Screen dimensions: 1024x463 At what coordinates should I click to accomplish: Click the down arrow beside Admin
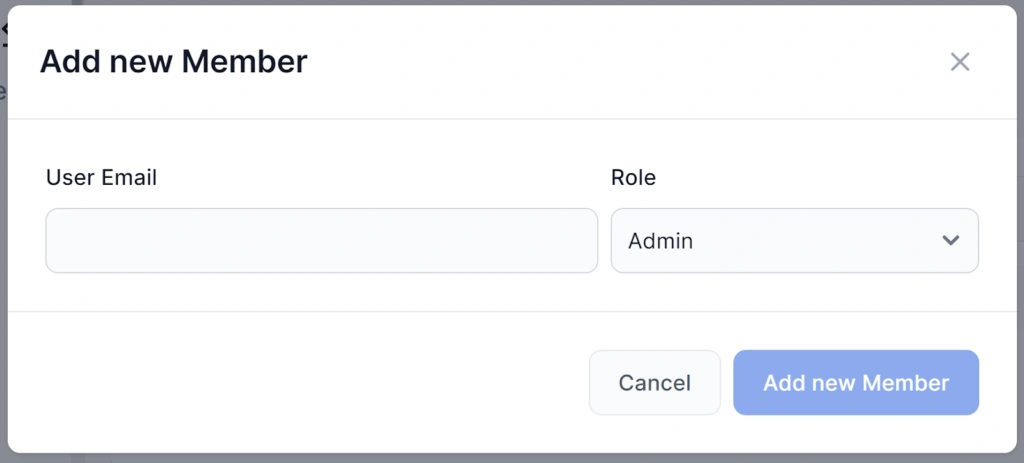coord(950,240)
